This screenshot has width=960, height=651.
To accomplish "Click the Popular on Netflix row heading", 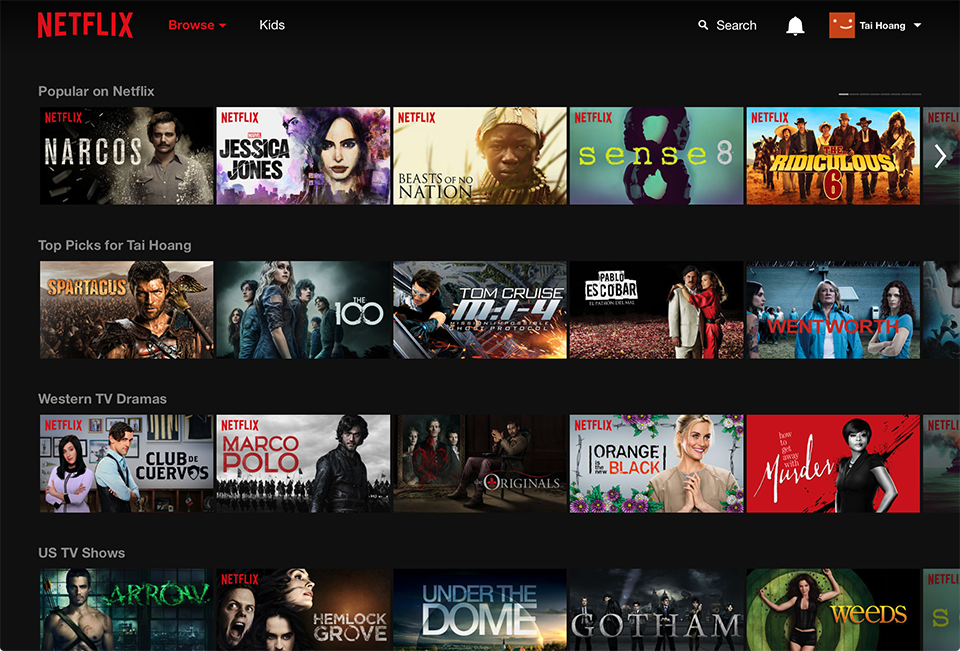I will click(96, 91).
